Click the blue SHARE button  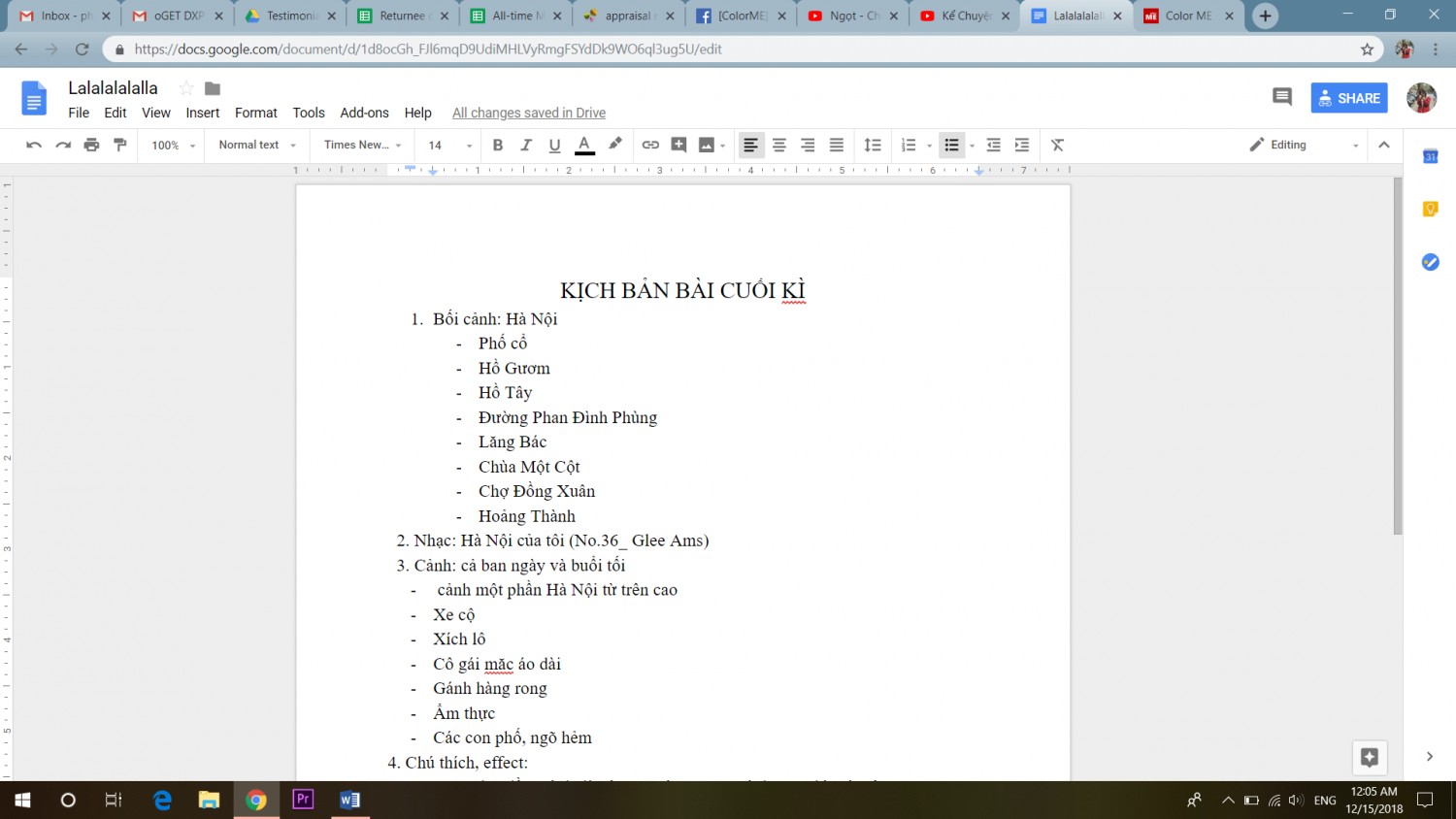[x=1349, y=98]
